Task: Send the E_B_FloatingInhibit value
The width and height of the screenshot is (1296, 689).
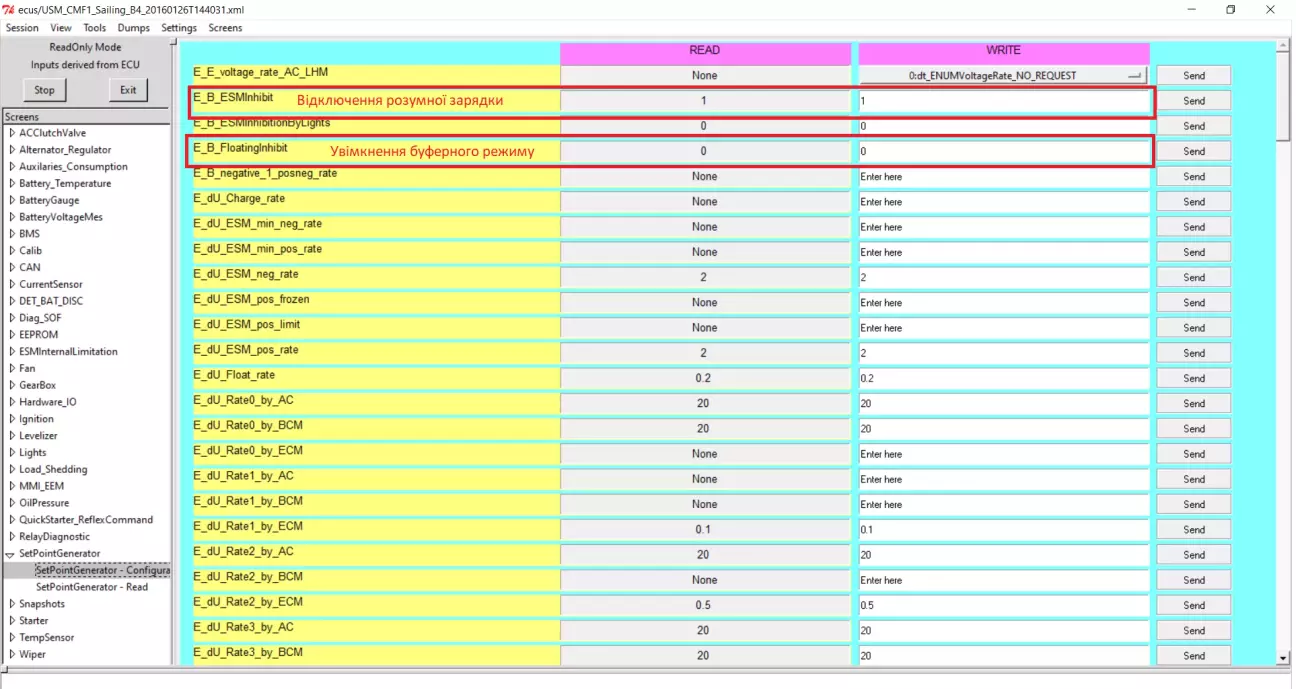Action: 1194,151
